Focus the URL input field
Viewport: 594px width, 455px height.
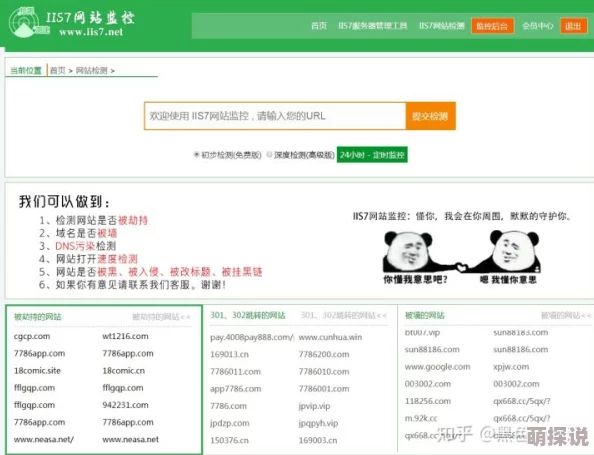pos(275,116)
